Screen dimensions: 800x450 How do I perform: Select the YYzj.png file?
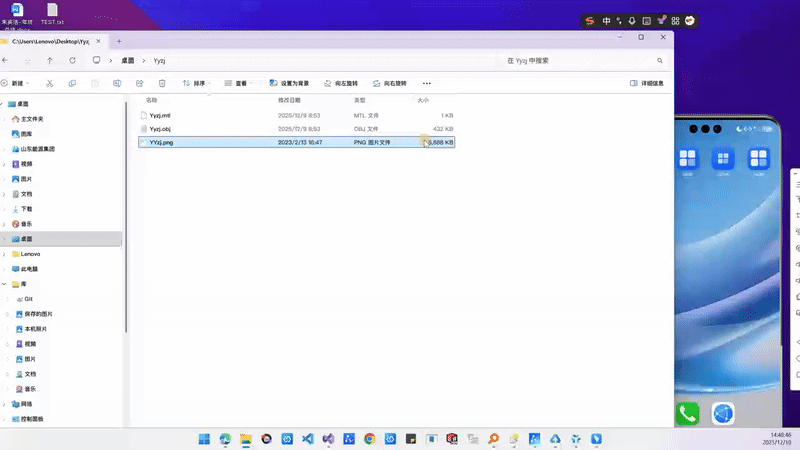tap(296, 142)
